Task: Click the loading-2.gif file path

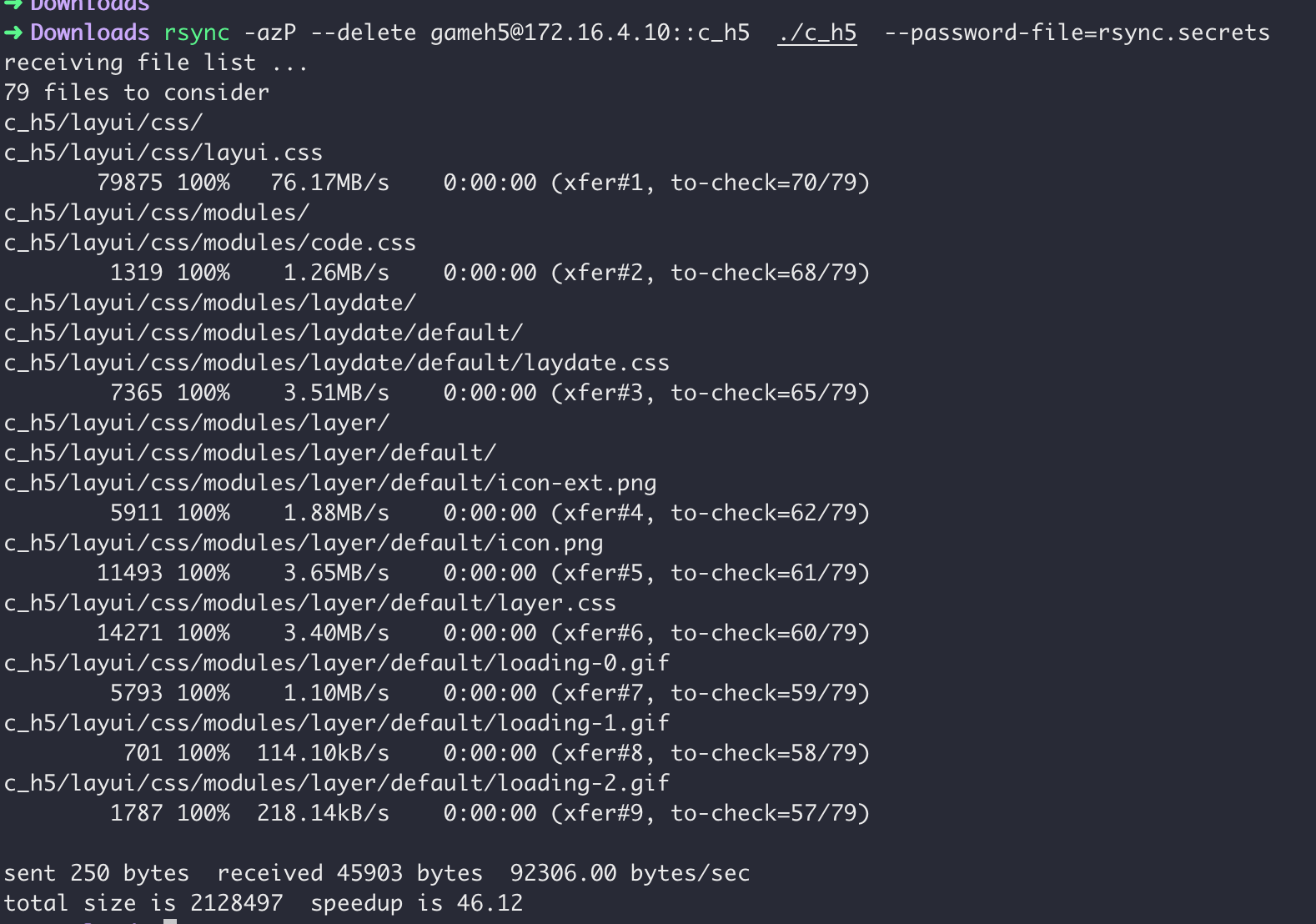Action: [x=337, y=783]
